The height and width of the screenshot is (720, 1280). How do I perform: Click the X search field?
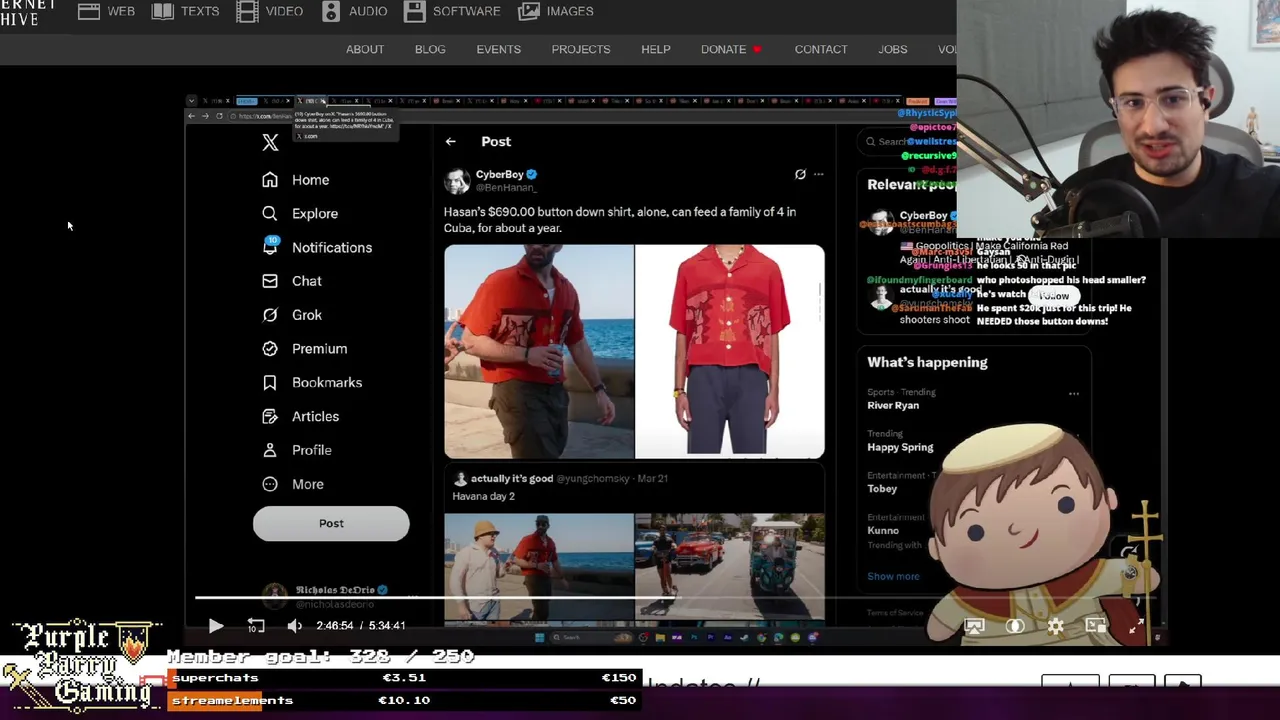point(910,142)
